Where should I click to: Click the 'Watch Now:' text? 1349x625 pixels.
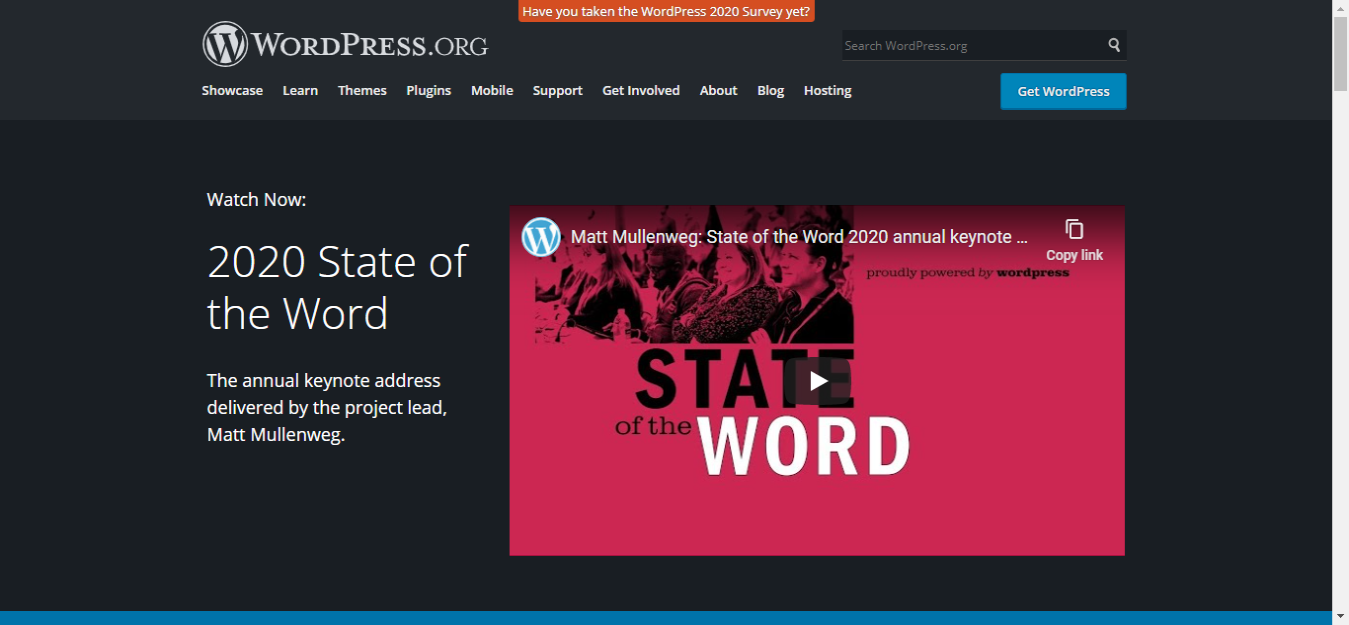click(256, 199)
